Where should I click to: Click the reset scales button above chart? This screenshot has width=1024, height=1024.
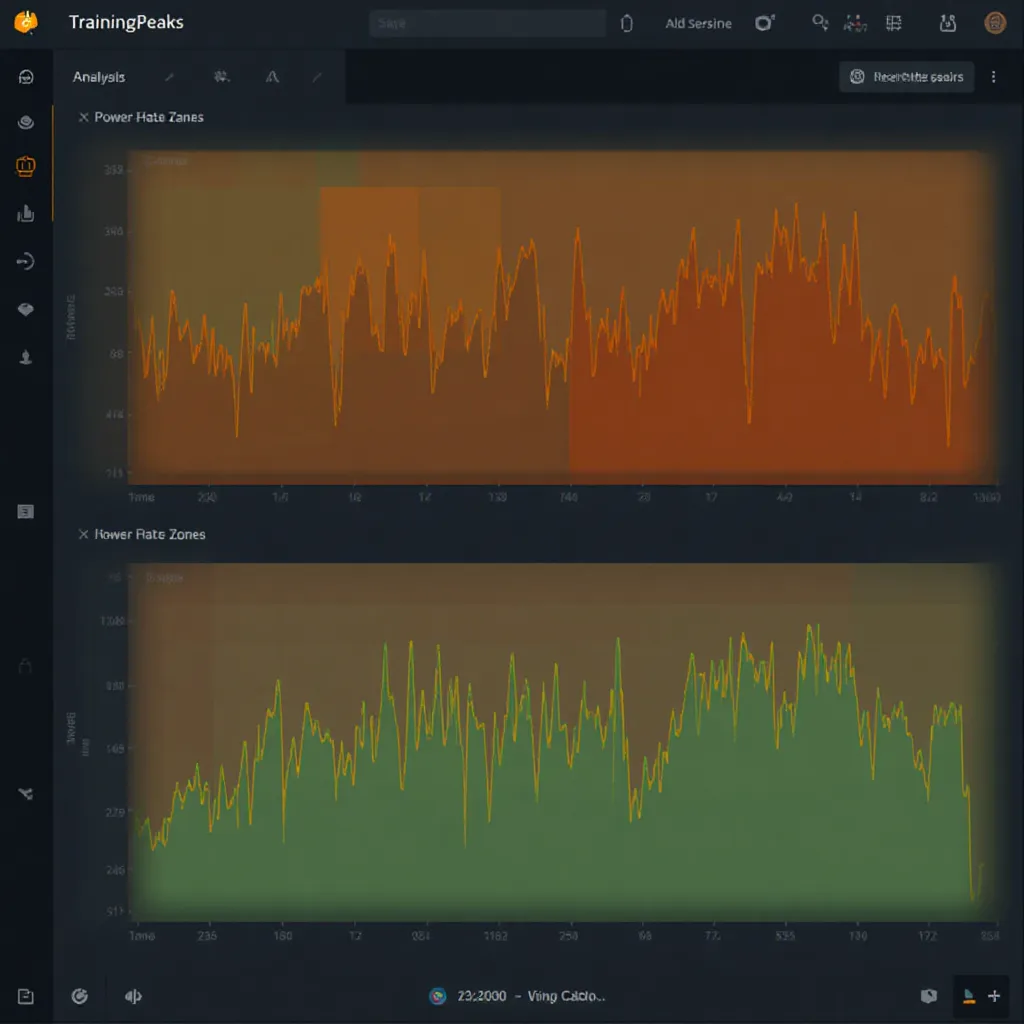click(x=906, y=77)
